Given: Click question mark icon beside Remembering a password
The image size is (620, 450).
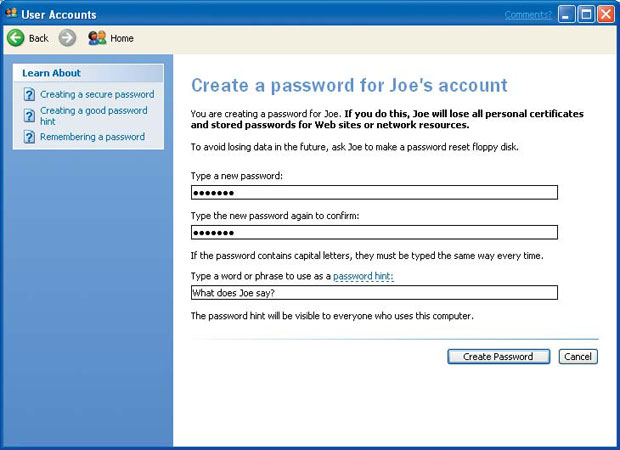Looking at the screenshot, I should pyautogui.click(x=30, y=137).
